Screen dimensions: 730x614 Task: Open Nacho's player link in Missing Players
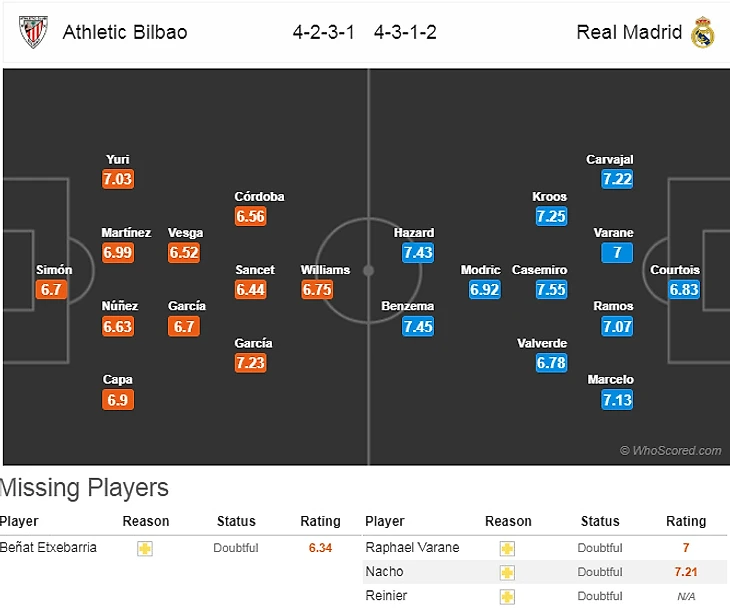[x=383, y=572]
